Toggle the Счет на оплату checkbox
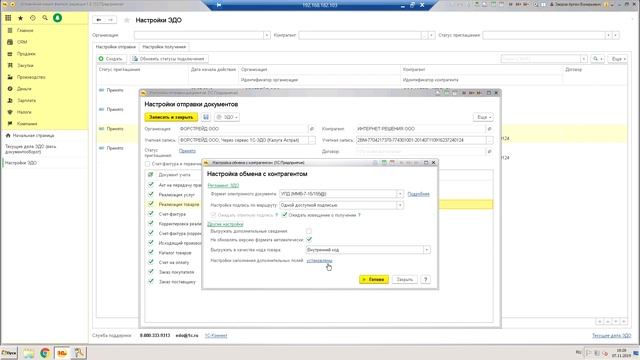The image size is (640, 360). pyautogui.click(x=151, y=262)
